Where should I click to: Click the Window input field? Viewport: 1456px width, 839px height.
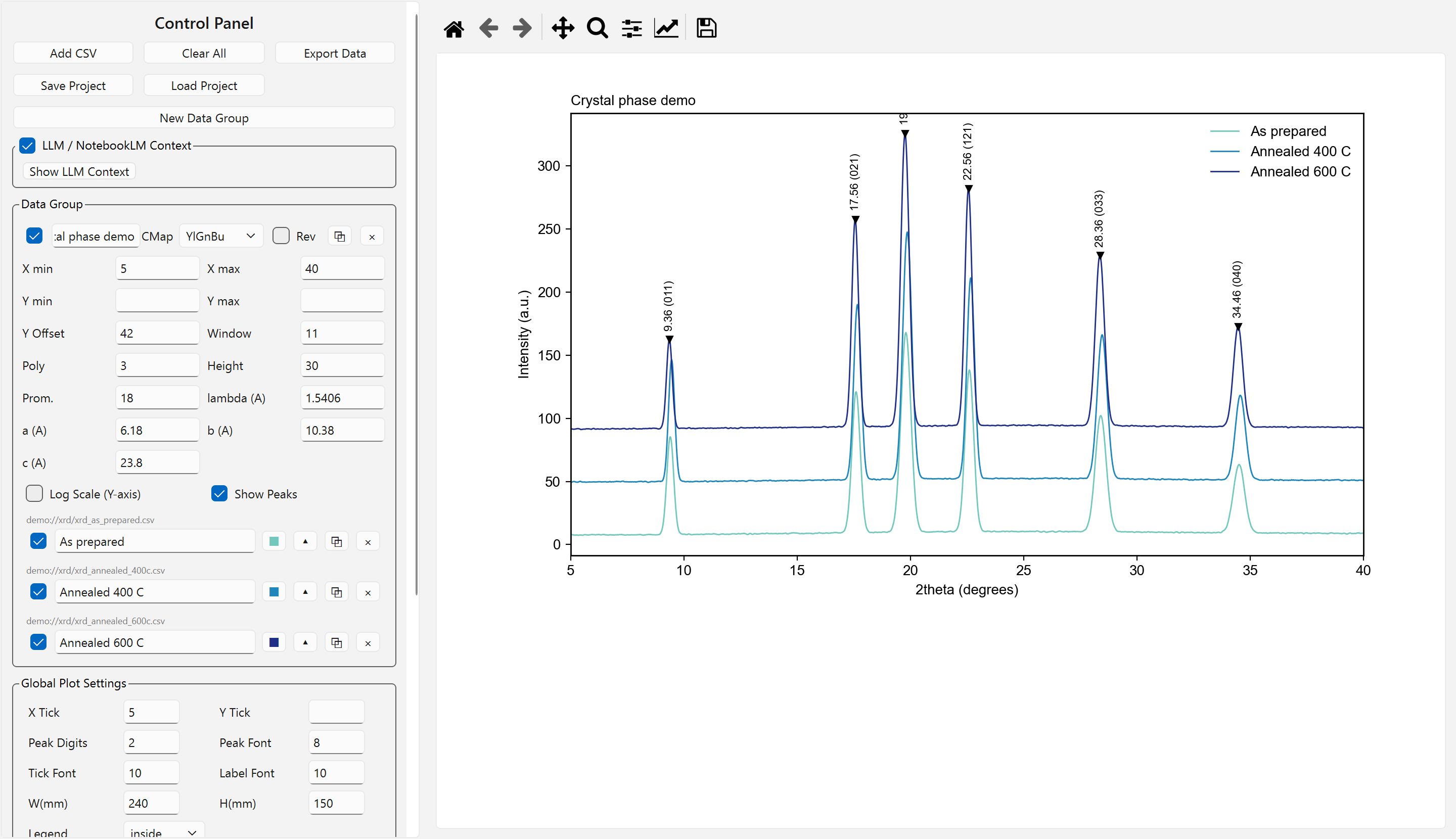342,333
